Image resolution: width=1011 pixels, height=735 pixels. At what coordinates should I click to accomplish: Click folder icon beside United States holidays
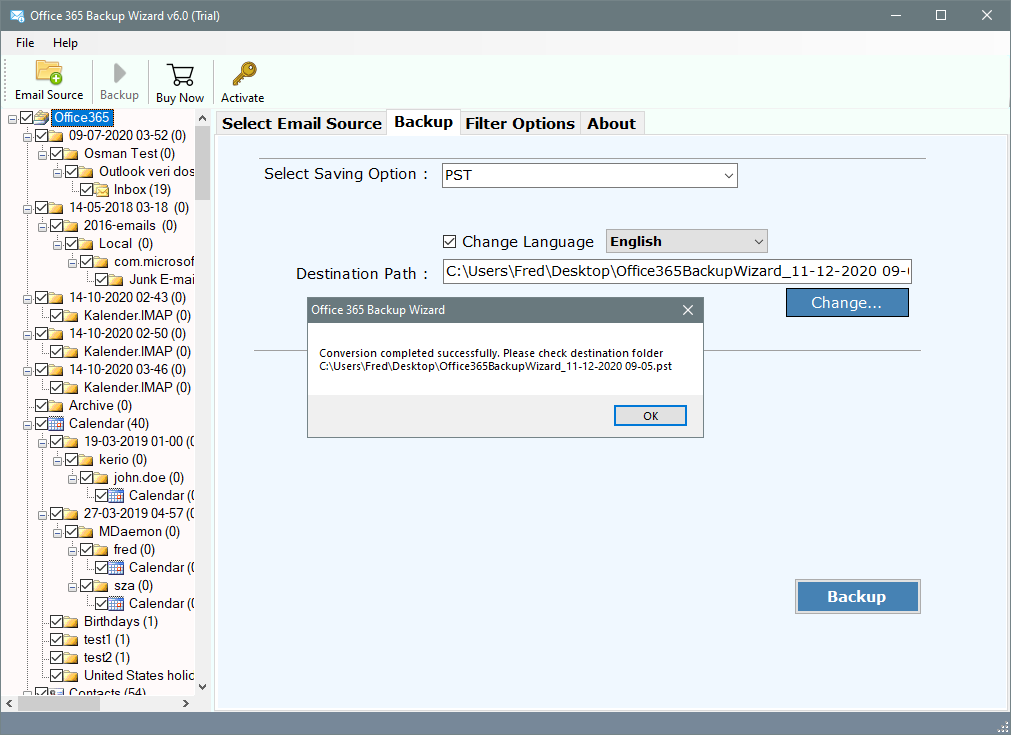(x=72, y=676)
